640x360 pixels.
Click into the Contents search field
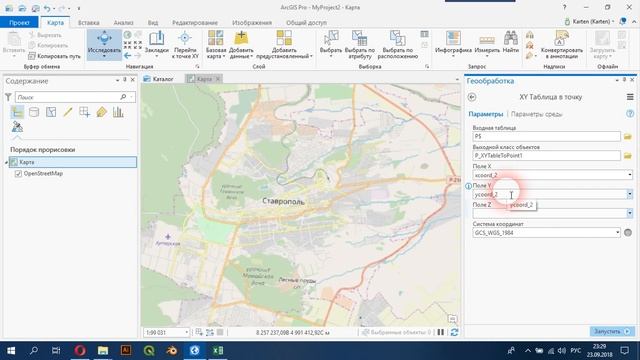67,97
